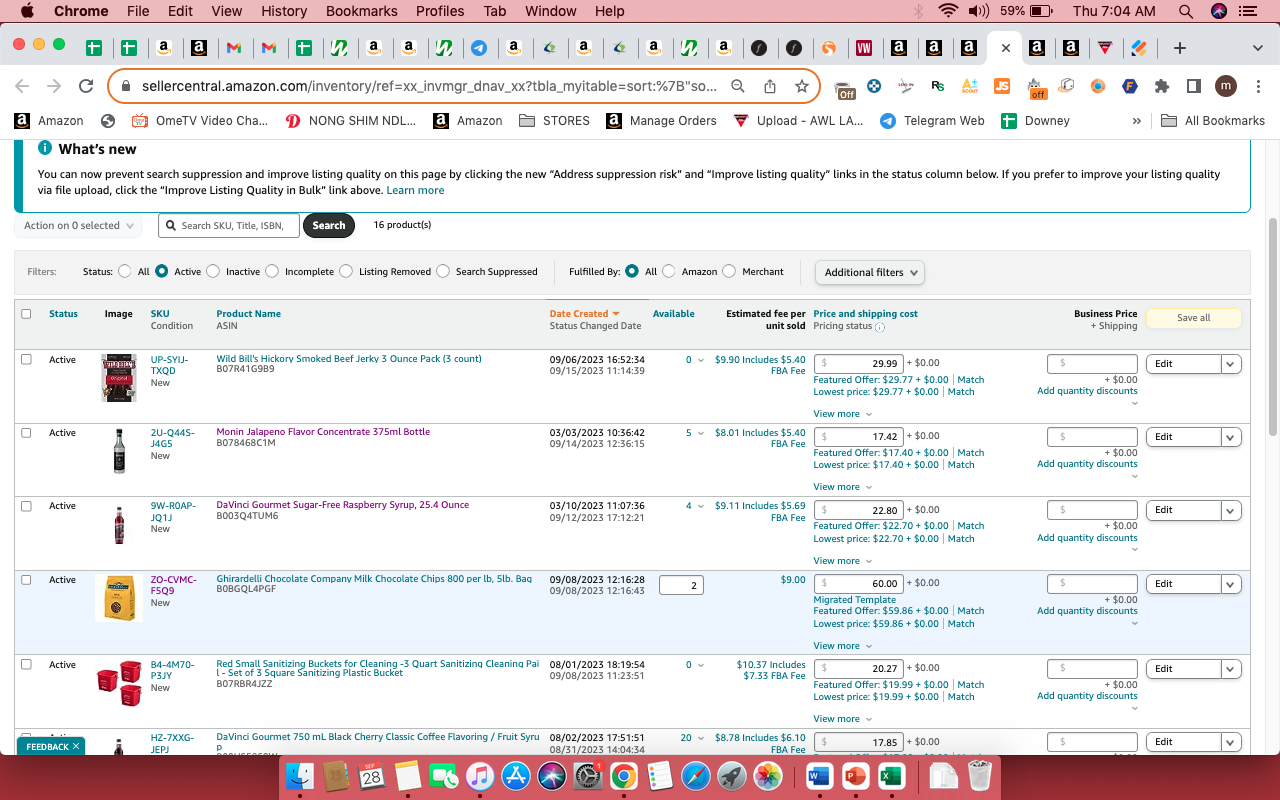Open Notes from the dock
The width and height of the screenshot is (1280, 800).
point(407,776)
